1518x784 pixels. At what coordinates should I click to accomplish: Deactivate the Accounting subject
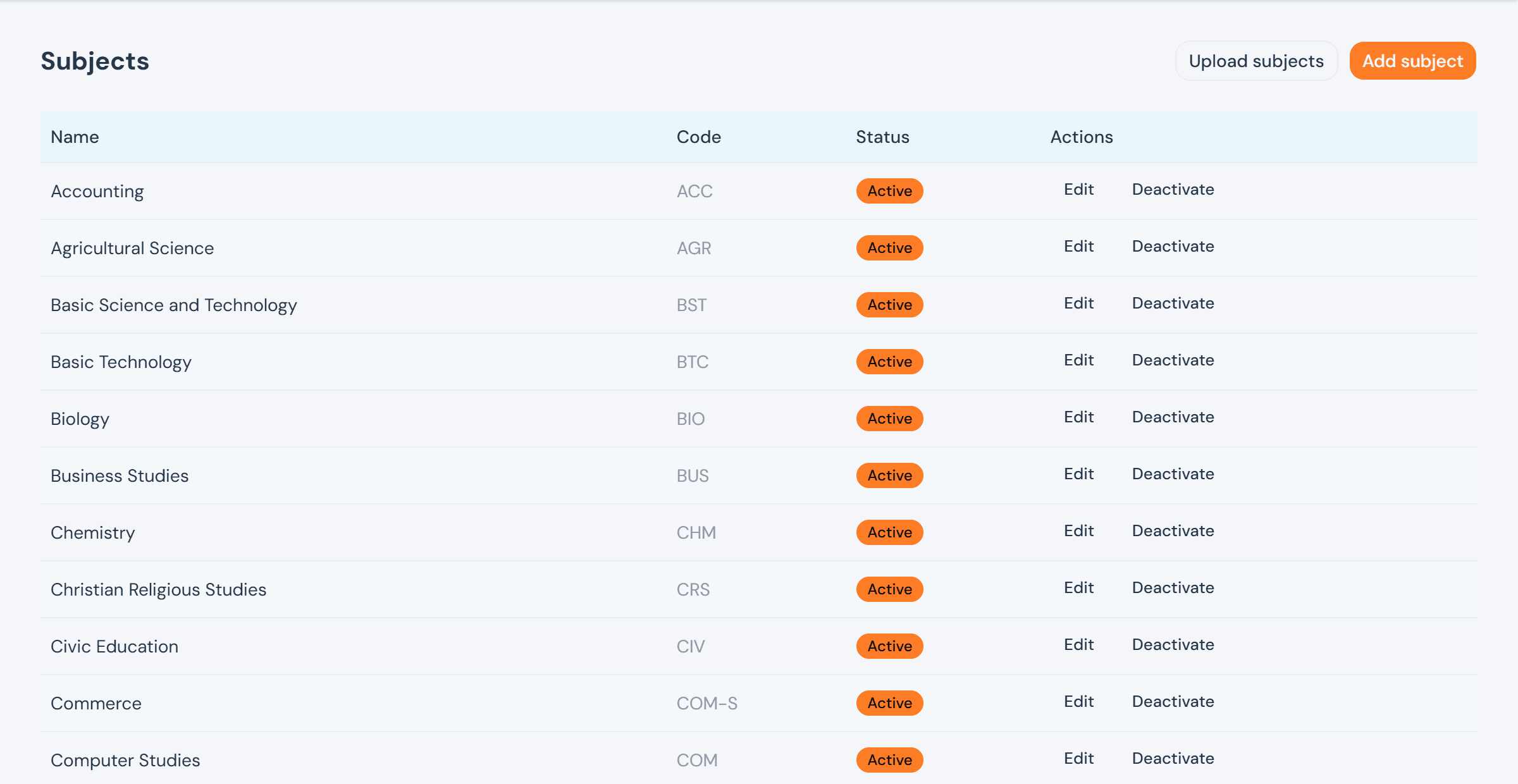tap(1173, 190)
